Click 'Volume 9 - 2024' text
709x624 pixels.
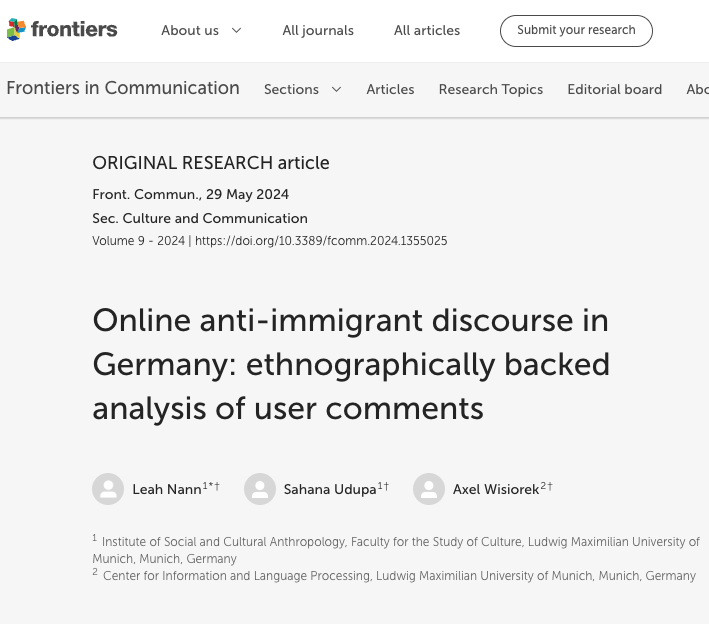click(x=138, y=241)
